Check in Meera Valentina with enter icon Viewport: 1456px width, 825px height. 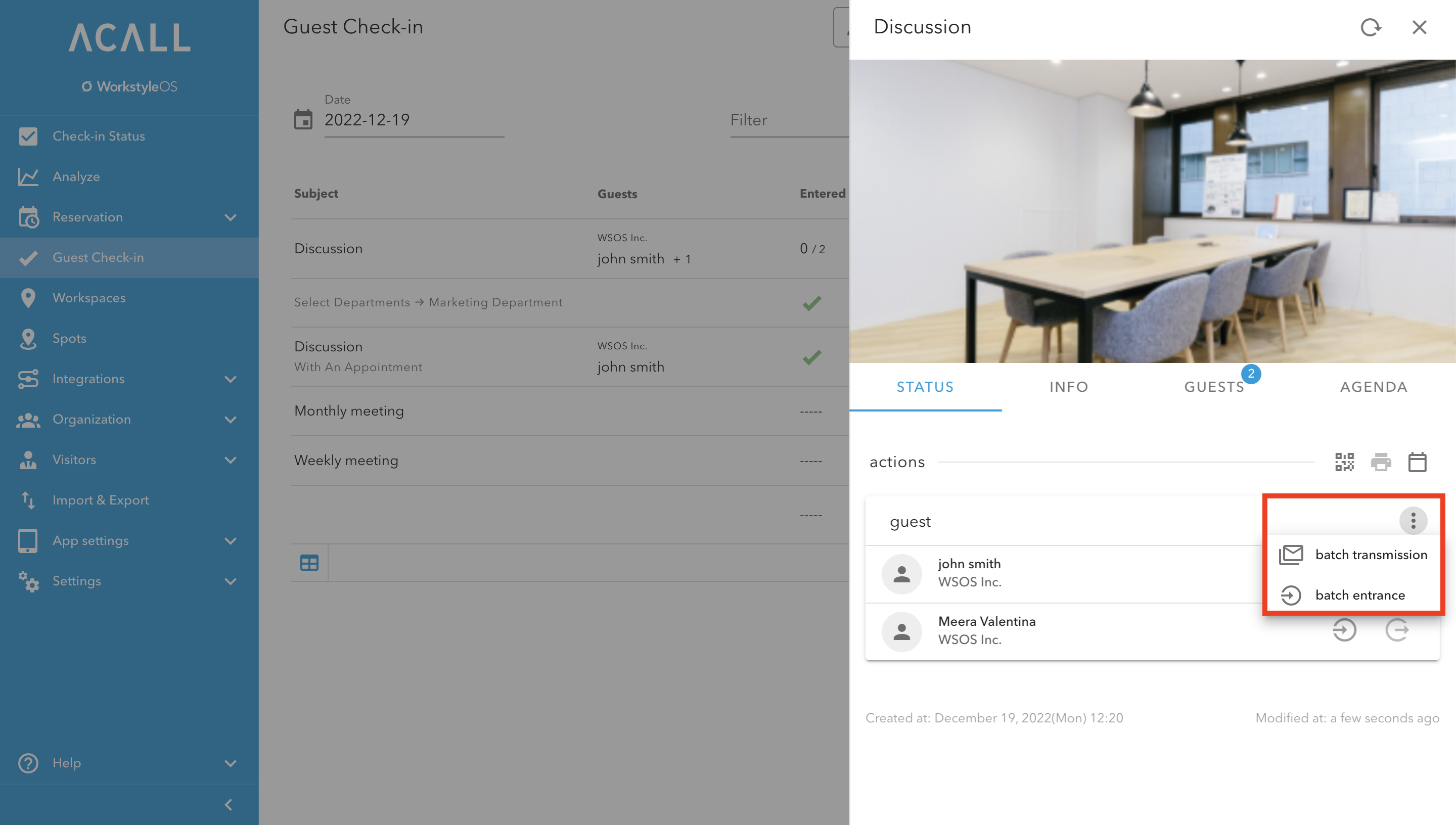click(x=1344, y=629)
